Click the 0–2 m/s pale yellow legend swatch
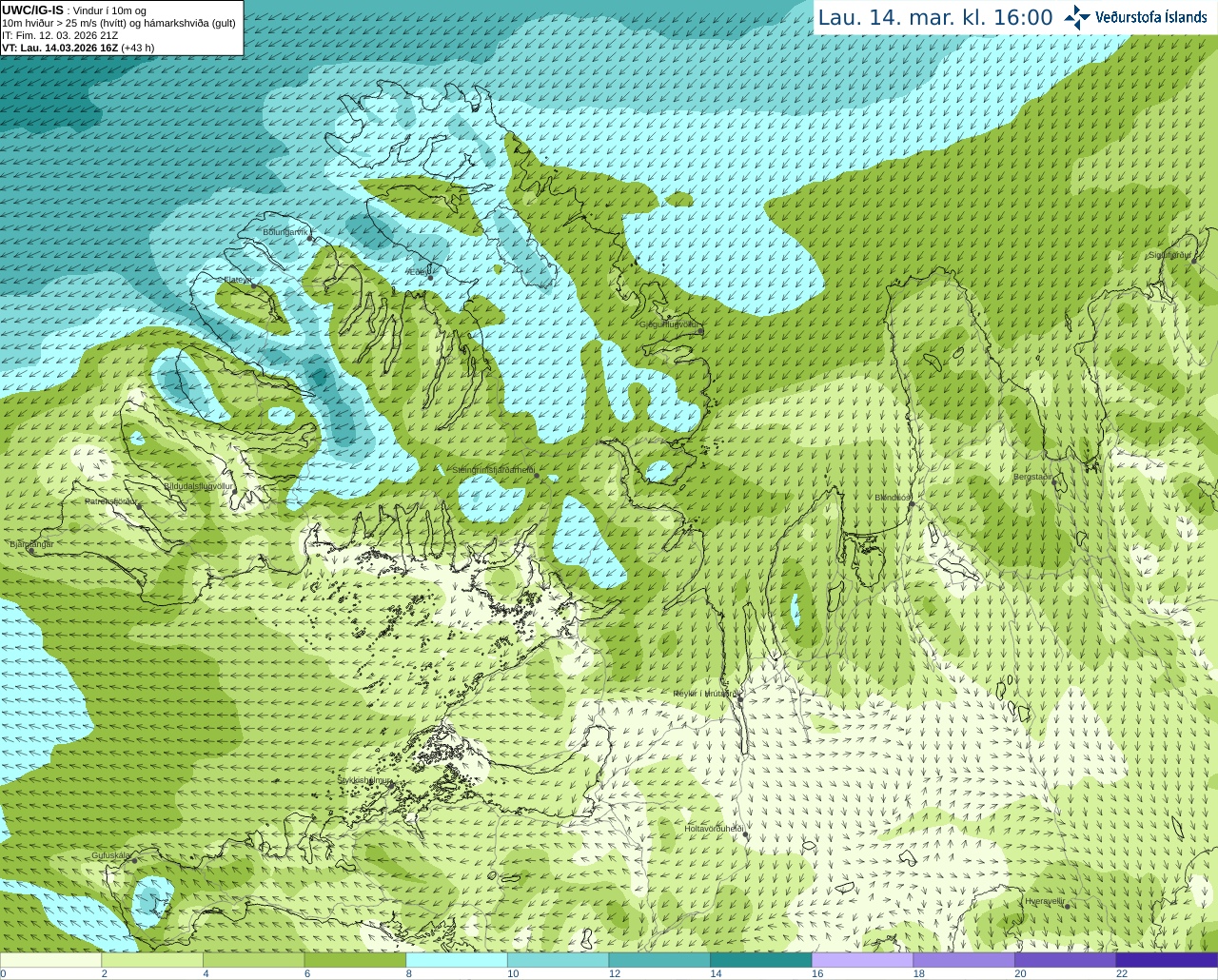Screen dimensions: 1218x980 pos(50,960)
